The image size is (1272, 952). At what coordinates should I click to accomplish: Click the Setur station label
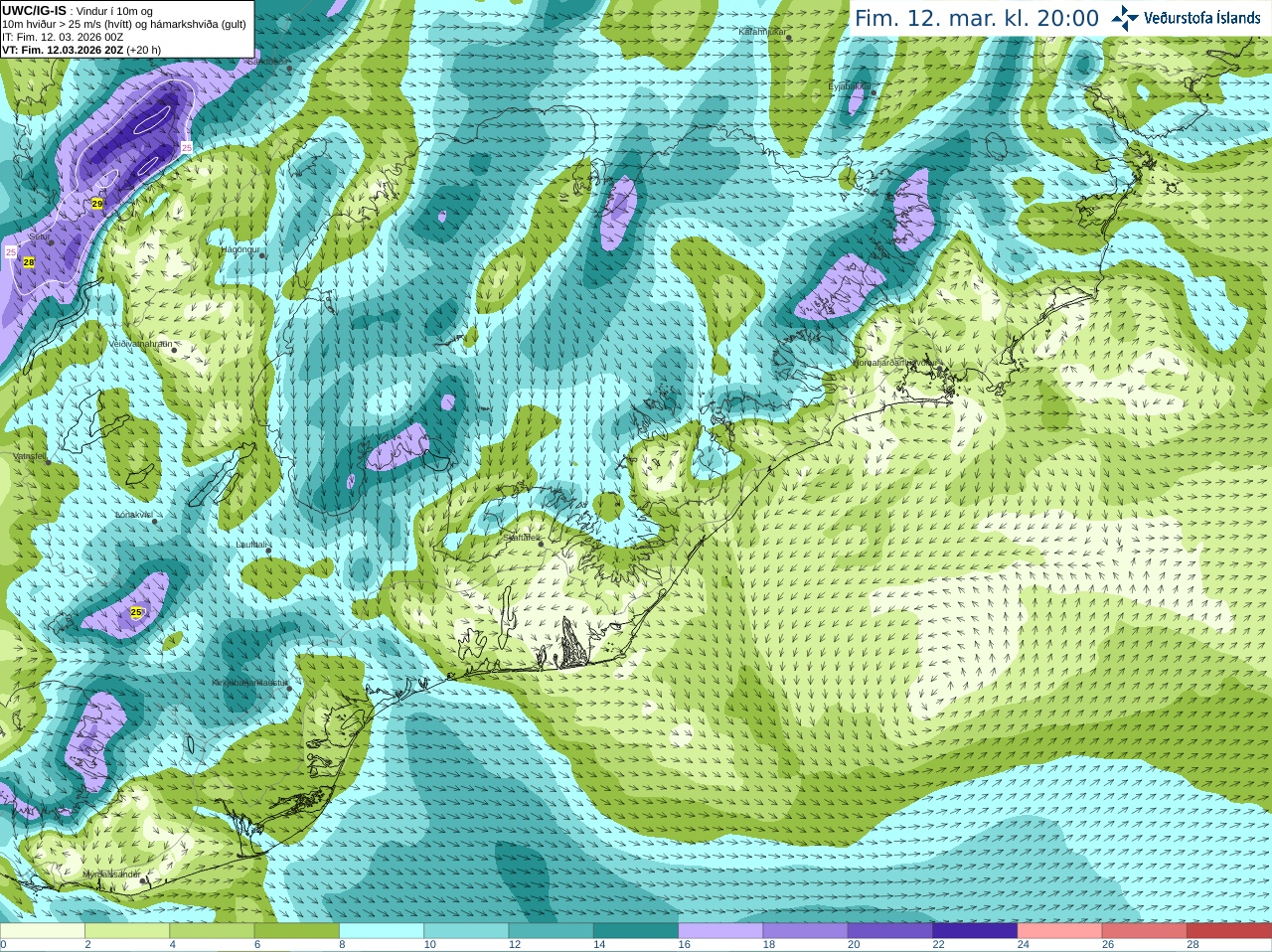39,237
